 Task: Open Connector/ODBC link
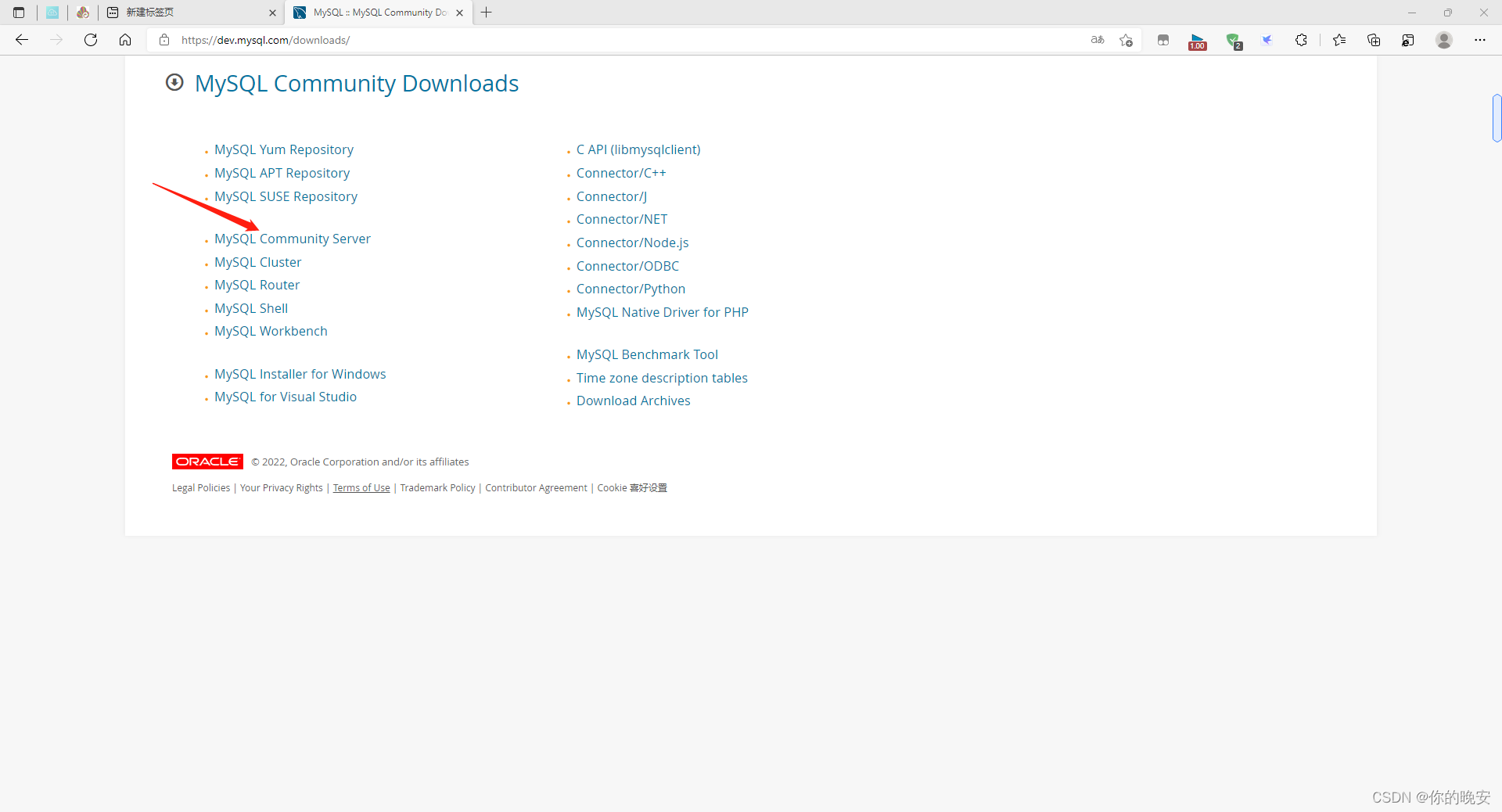coord(627,266)
